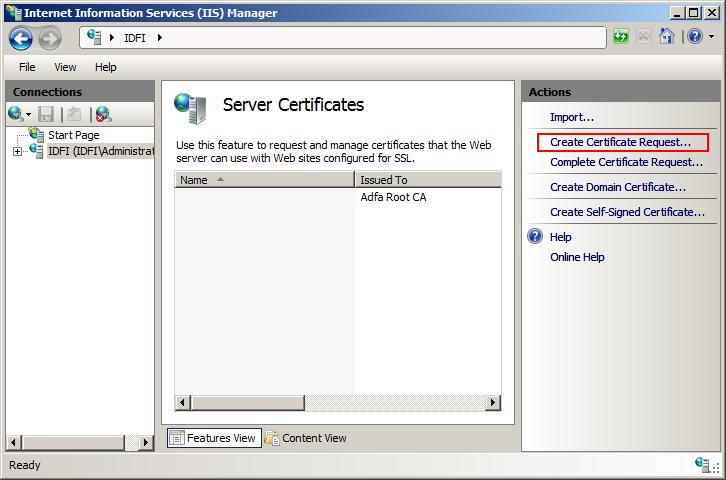Expand the arrow before IDFI in the breadcrumb
Viewport: 726px width, 480px height.
click(112, 37)
